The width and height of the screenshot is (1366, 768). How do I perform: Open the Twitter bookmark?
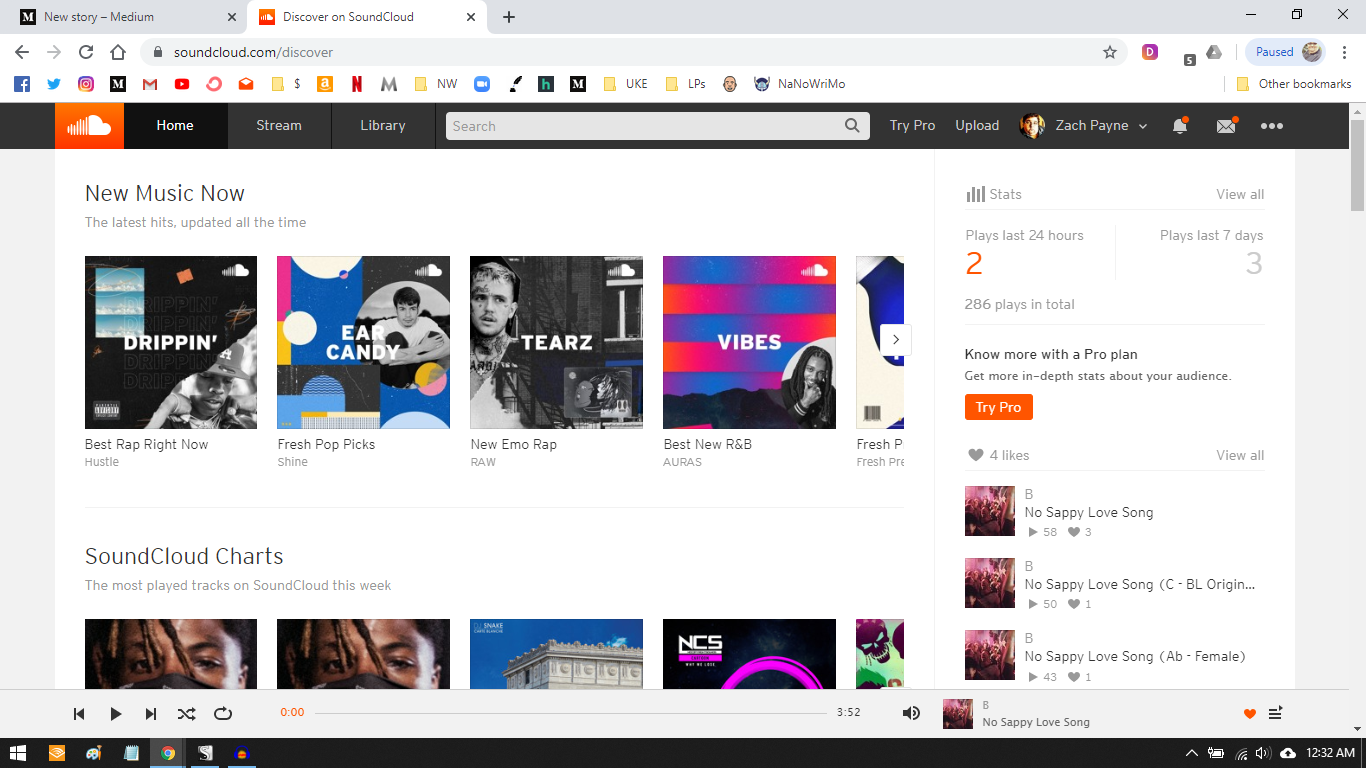click(54, 84)
